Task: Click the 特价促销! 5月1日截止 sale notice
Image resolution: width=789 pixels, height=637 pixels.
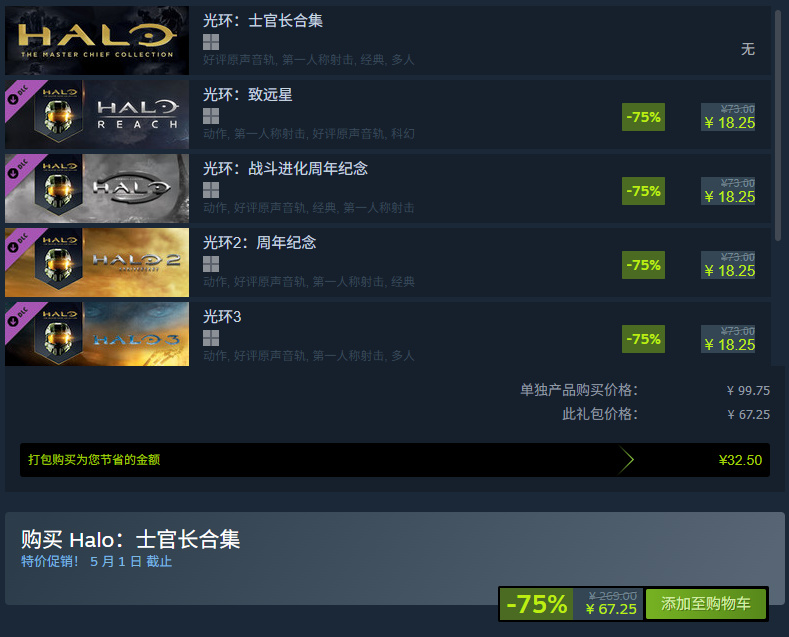Action: pyautogui.click(x=96, y=561)
